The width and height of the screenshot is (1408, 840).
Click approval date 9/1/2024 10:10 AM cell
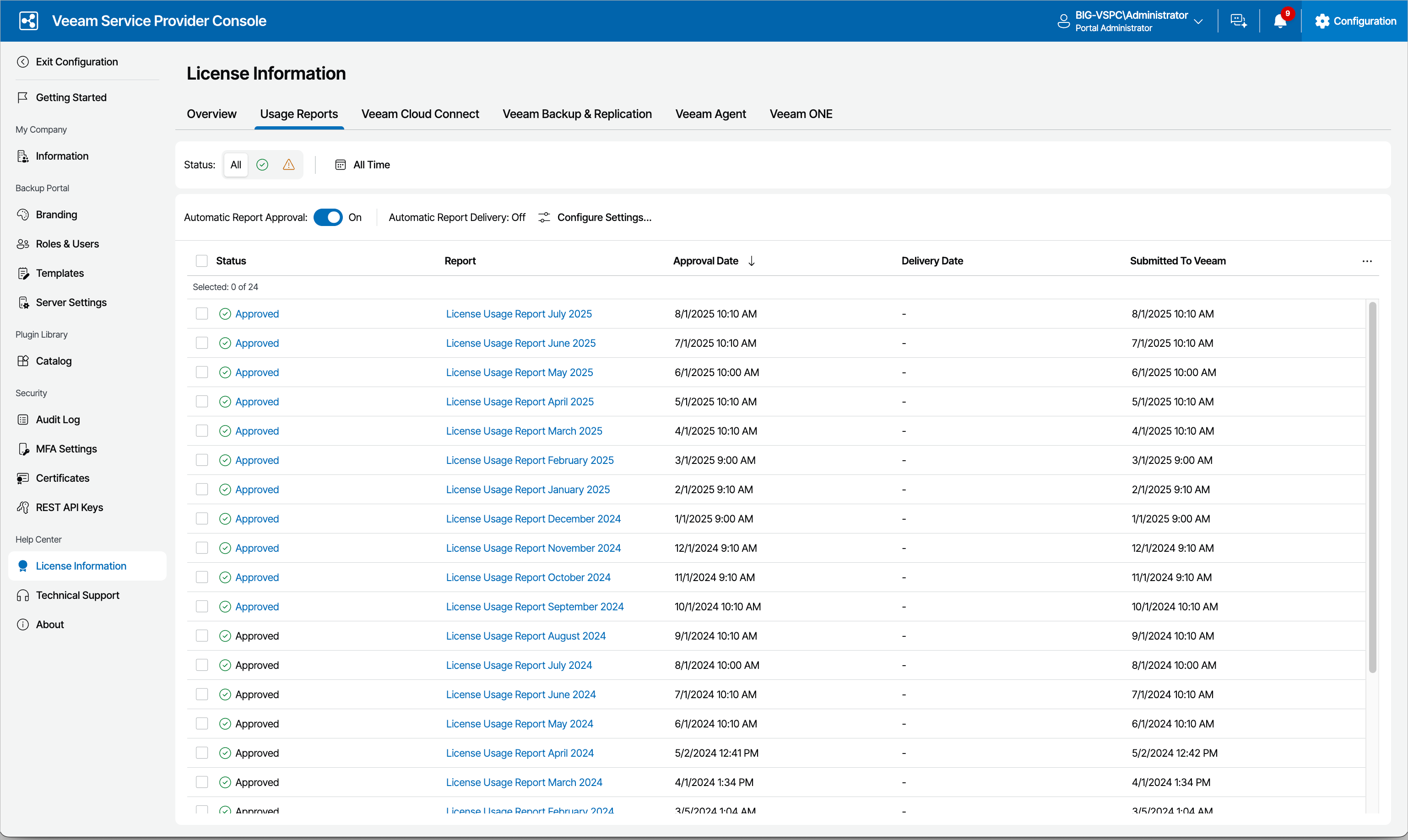click(x=715, y=635)
